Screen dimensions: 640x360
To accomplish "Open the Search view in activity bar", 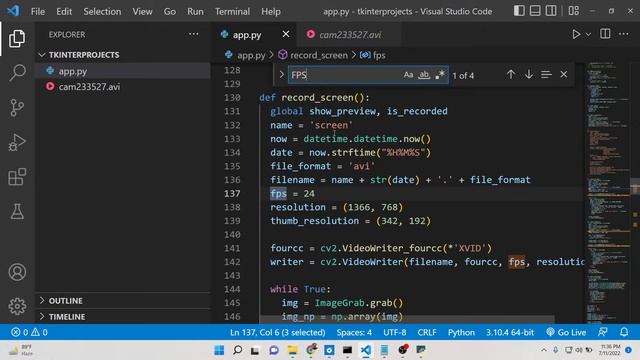I will point(17,73).
